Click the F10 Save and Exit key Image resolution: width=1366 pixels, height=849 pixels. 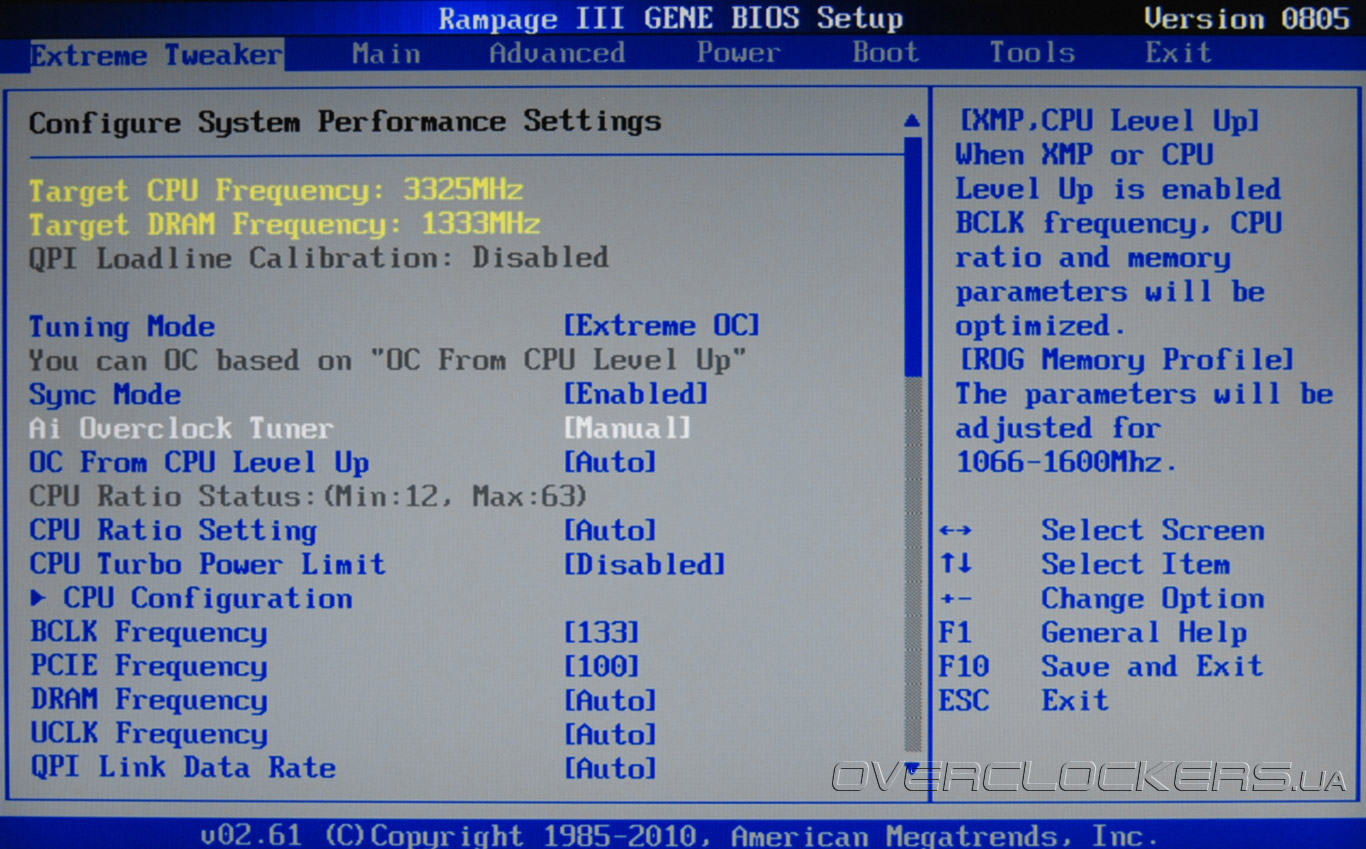[964, 666]
